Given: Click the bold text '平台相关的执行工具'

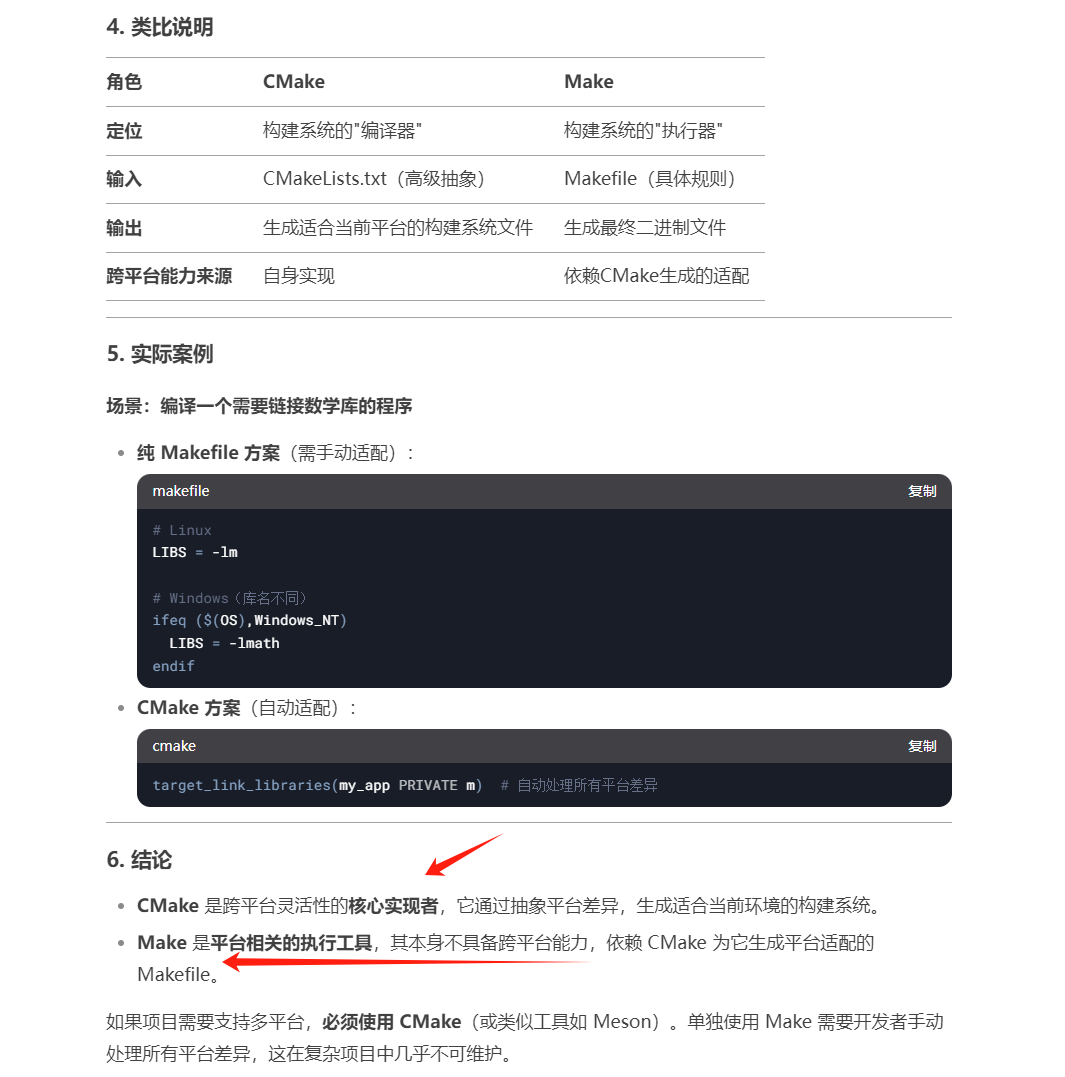Looking at the screenshot, I should tap(291, 942).
